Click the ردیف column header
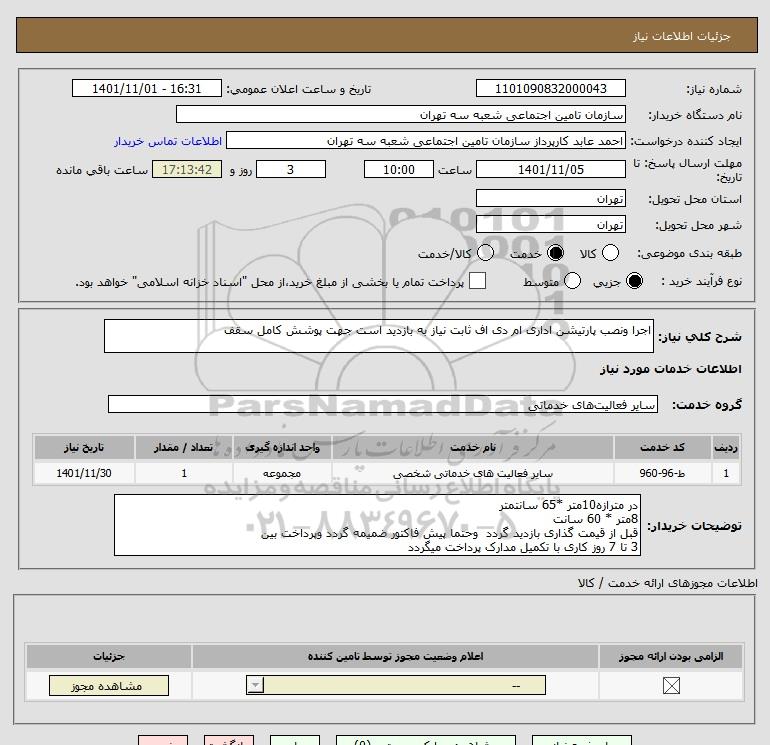The image size is (770, 745). coord(726,447)
